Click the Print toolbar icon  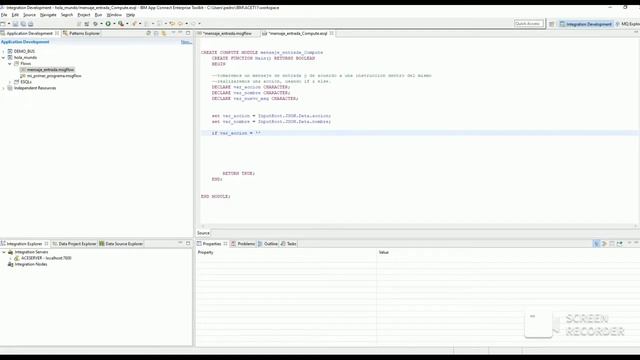point(31,24)
